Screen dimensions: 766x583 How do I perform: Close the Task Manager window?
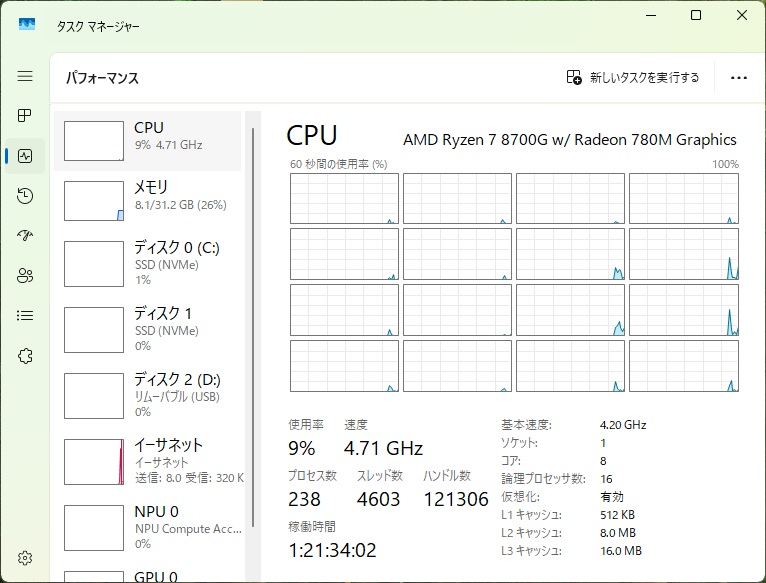(742, 16)
